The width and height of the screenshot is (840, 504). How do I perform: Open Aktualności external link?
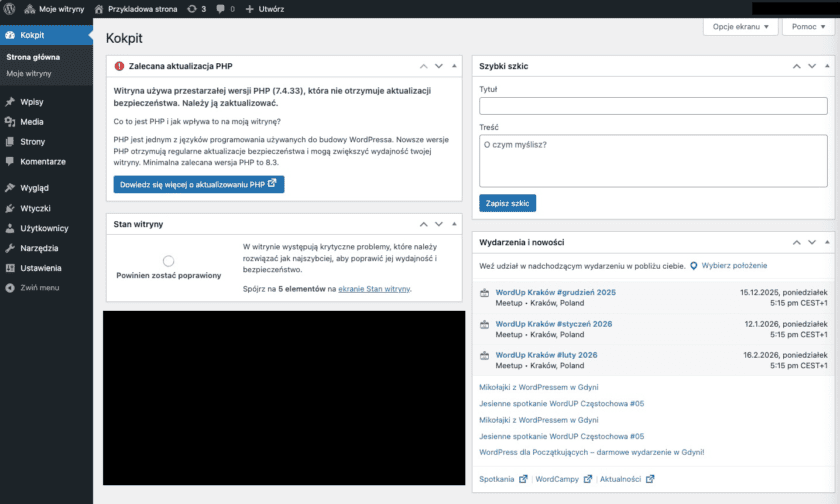point(627,479)
